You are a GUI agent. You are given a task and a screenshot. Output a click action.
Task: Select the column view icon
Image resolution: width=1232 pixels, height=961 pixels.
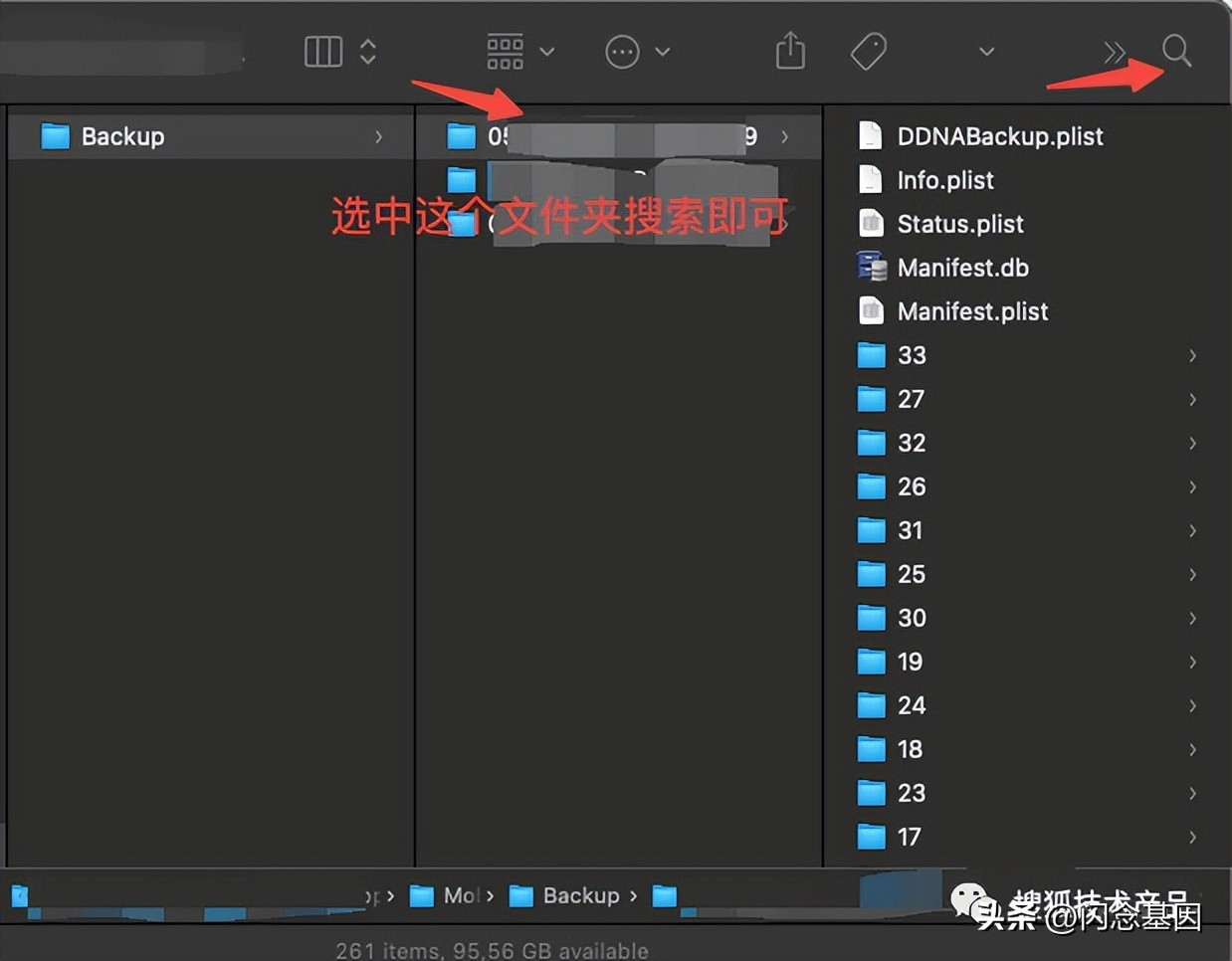coord(322,51)
